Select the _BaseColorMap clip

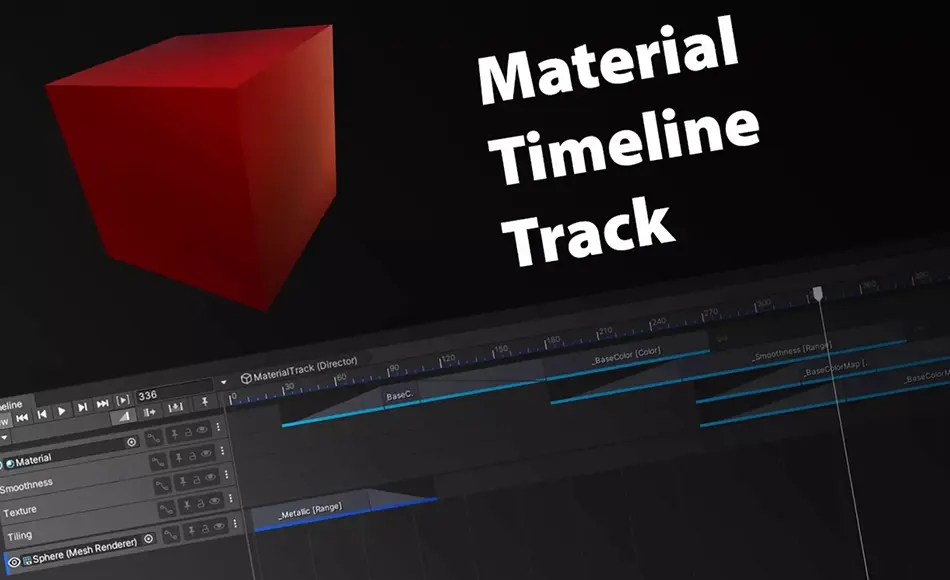[x=835, y=368]
